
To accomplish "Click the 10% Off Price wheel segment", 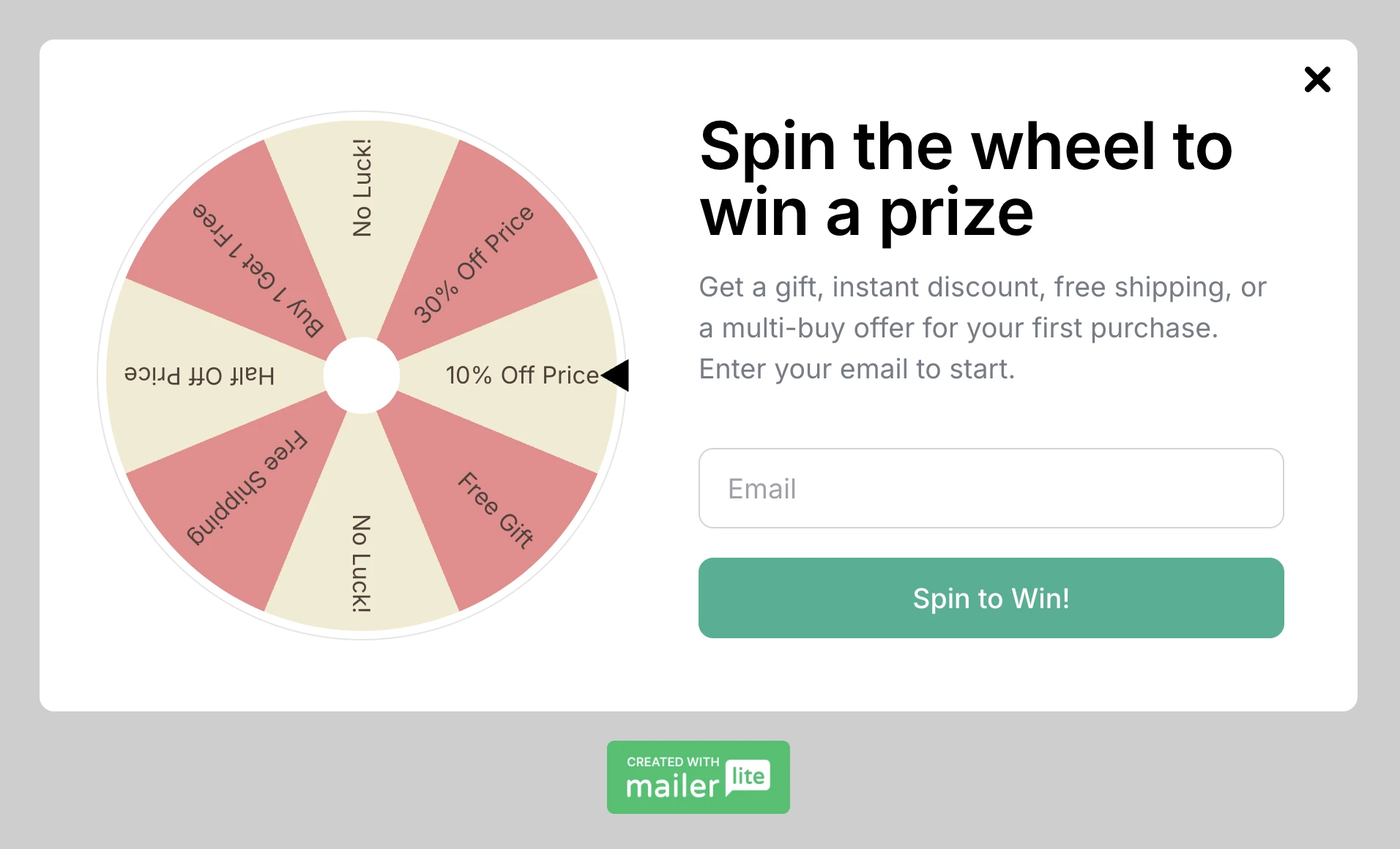I will pyautogui.click(x=521, y=375).
